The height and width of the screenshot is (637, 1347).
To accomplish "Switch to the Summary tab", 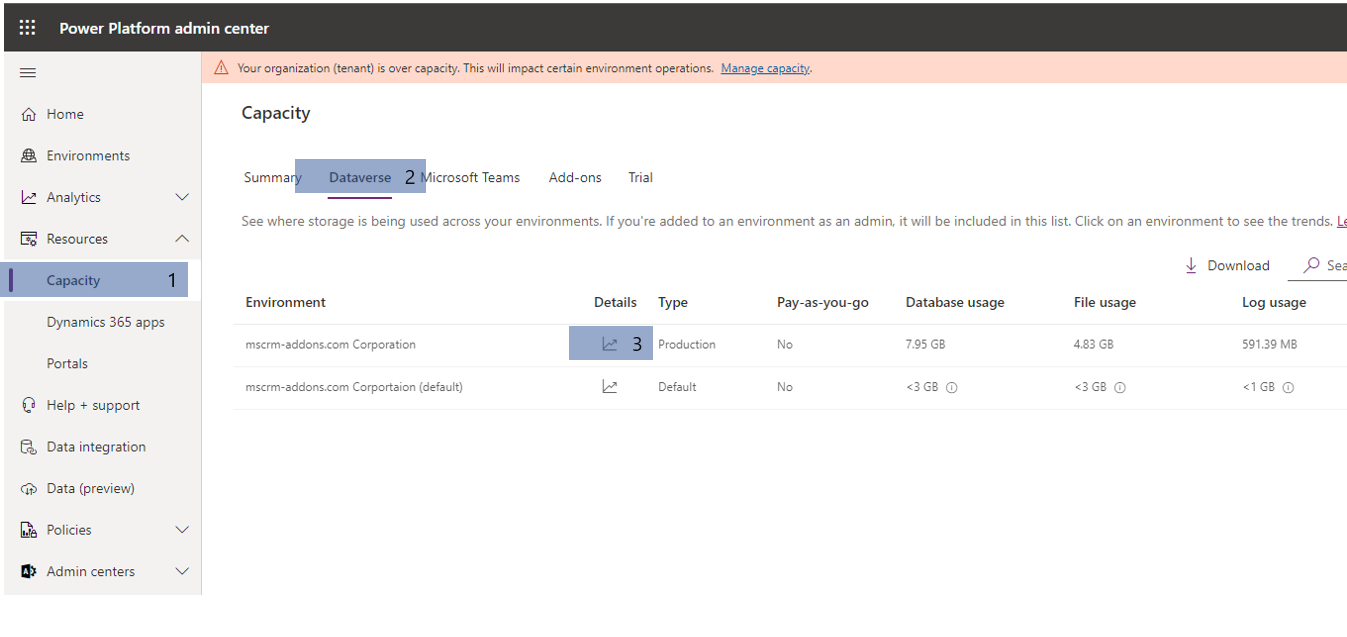I will [272, 177].
